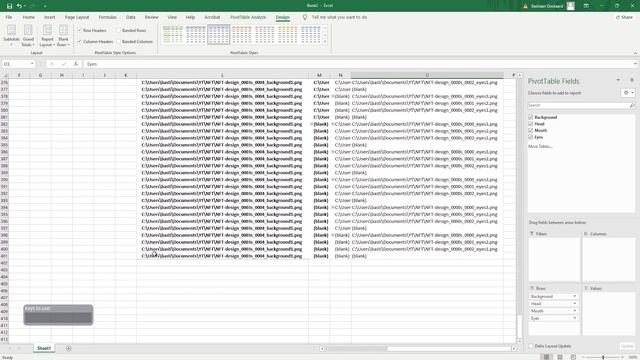This screenshot has width=640, height=360.
Task: Adjust the zoom slider in status bar
Action: tap(603, 357)
